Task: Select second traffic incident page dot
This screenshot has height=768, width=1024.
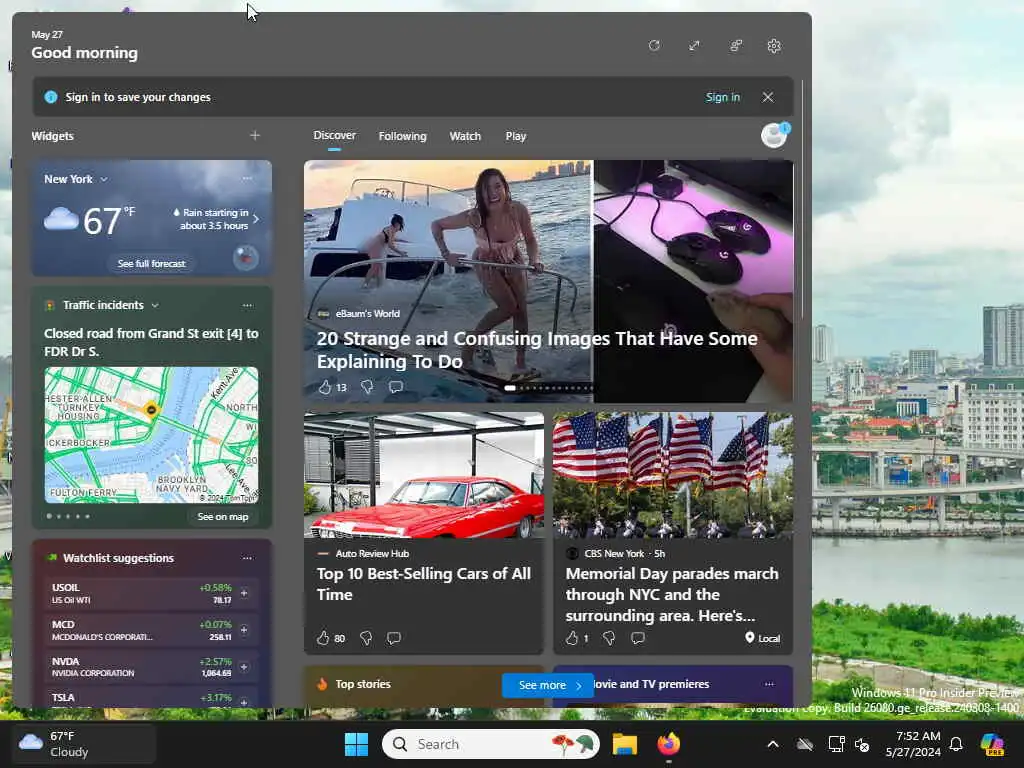Action: point(59,517)
